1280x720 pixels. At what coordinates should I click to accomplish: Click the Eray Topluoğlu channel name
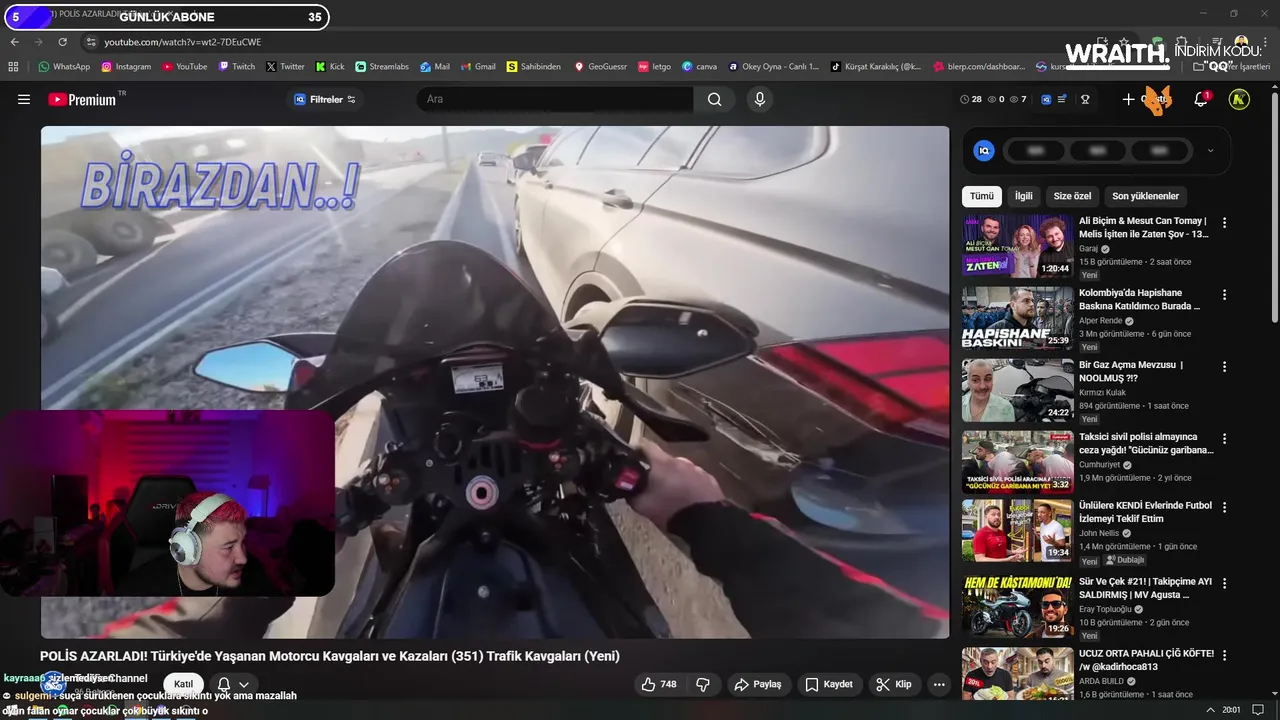coord(1104,609)
